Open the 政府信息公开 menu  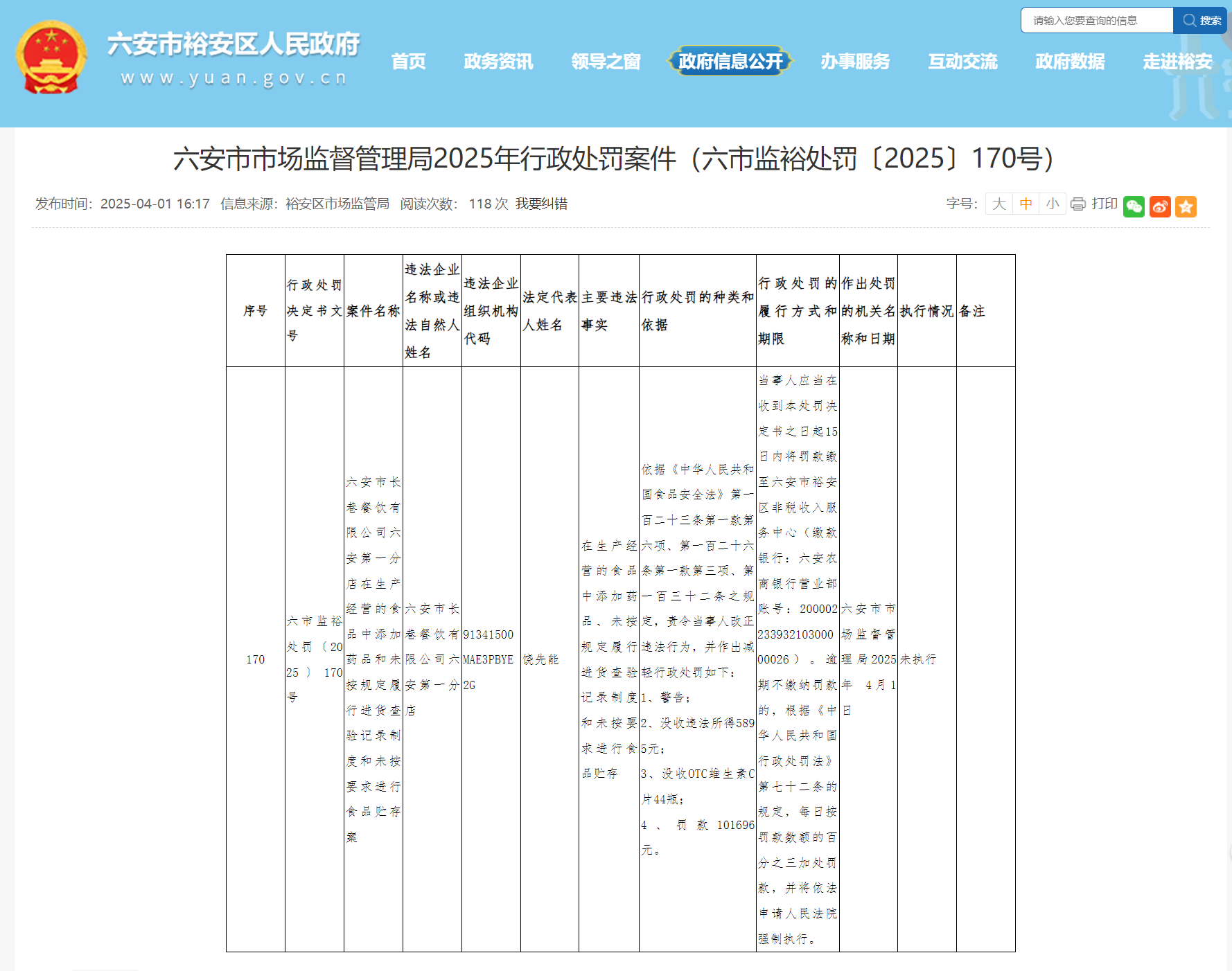click(730, 62)
